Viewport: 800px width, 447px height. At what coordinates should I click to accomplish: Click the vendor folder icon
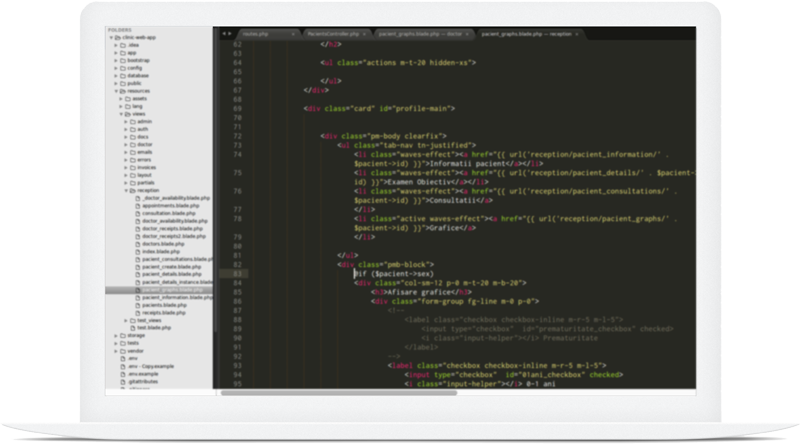tap(121, 351)
